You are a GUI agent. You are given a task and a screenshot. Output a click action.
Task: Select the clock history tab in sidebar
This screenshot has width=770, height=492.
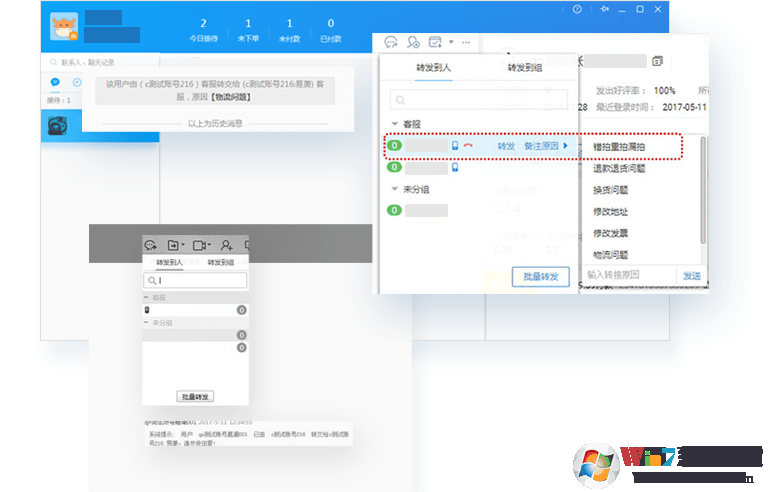pos(77,82)
